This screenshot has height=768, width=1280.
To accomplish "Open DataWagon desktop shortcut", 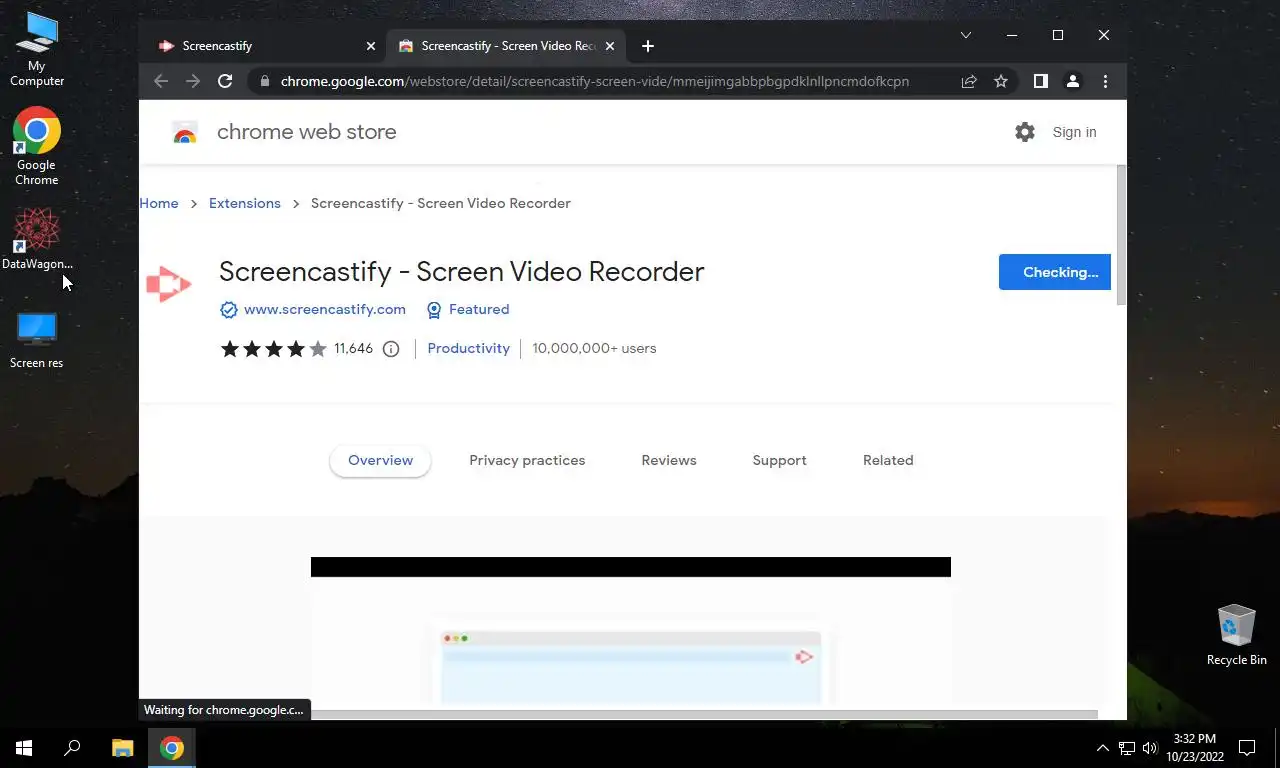I will click(x=37, y=239).
